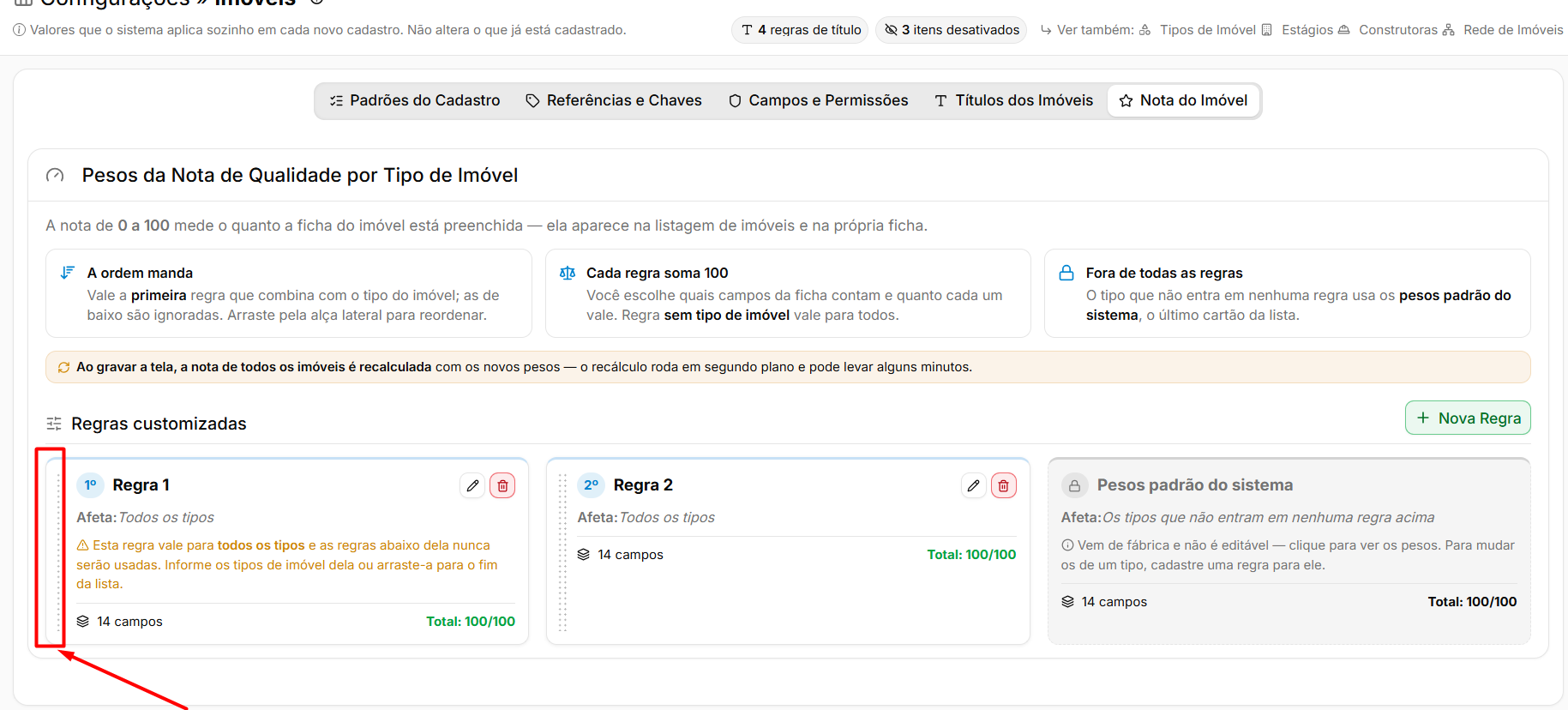Go to Títulos dos Imóveis tab

click(x=1014, y=100)
